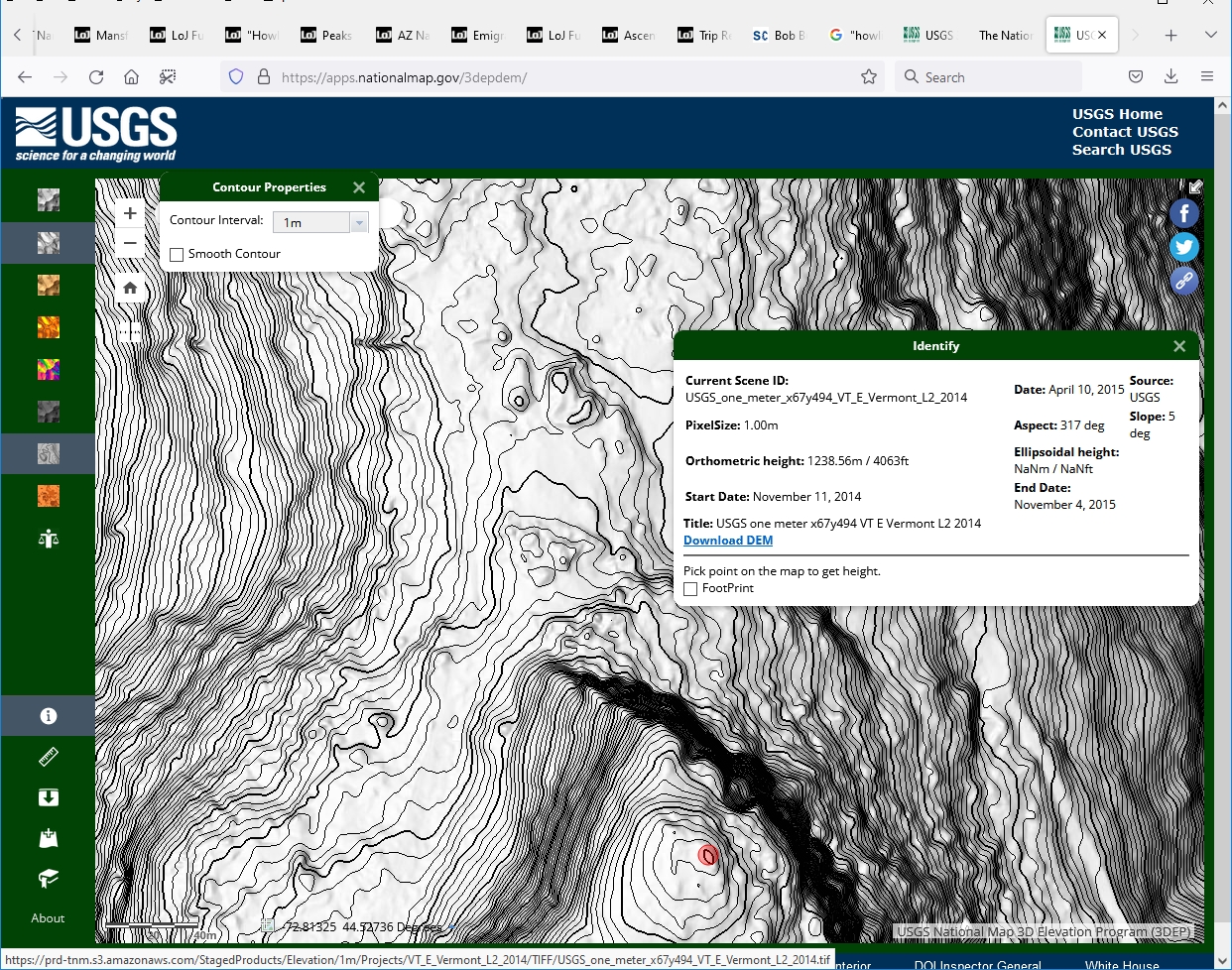Share map via the Facebook icon
This screenshot has width=1232, height=970.
1183,214
